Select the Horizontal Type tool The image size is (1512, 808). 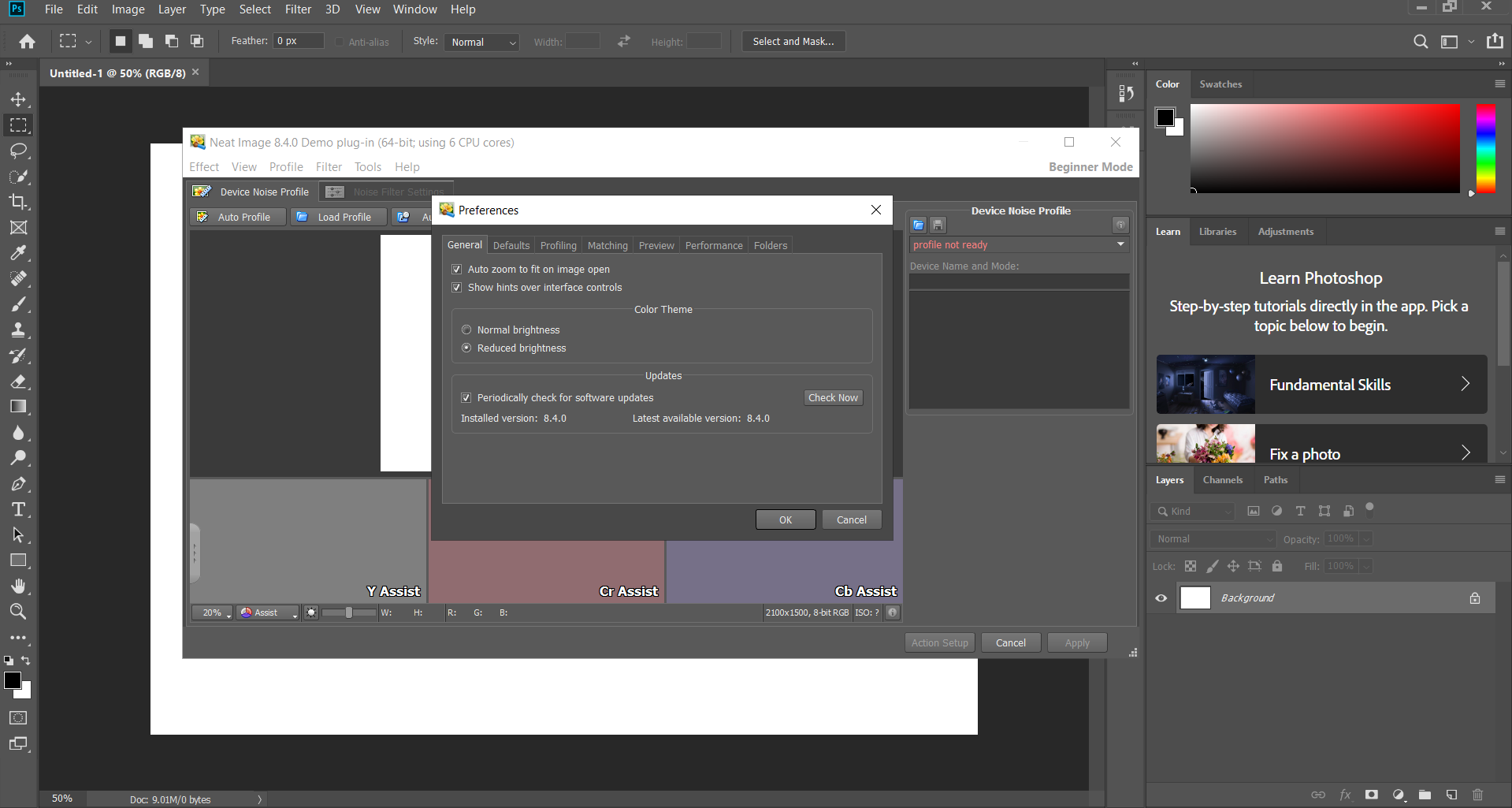[18, 509]
